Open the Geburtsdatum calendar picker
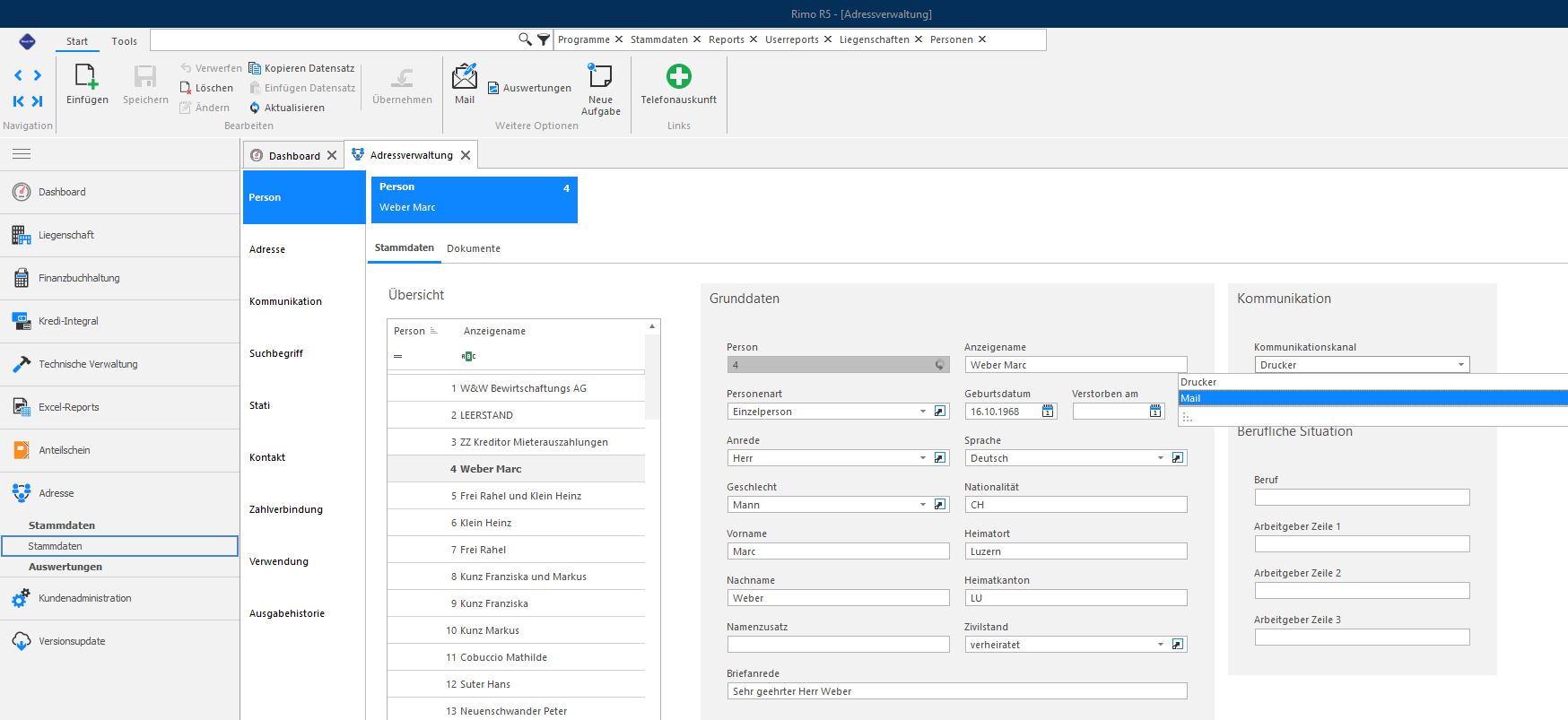The image size is (1568, 720). tap(1048, 412)
